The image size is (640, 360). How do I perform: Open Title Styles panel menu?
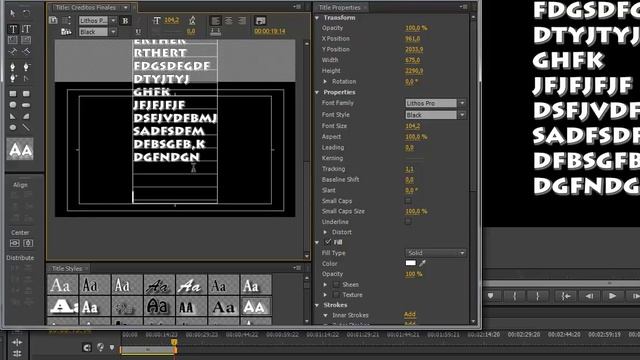(x=297, y=268)
